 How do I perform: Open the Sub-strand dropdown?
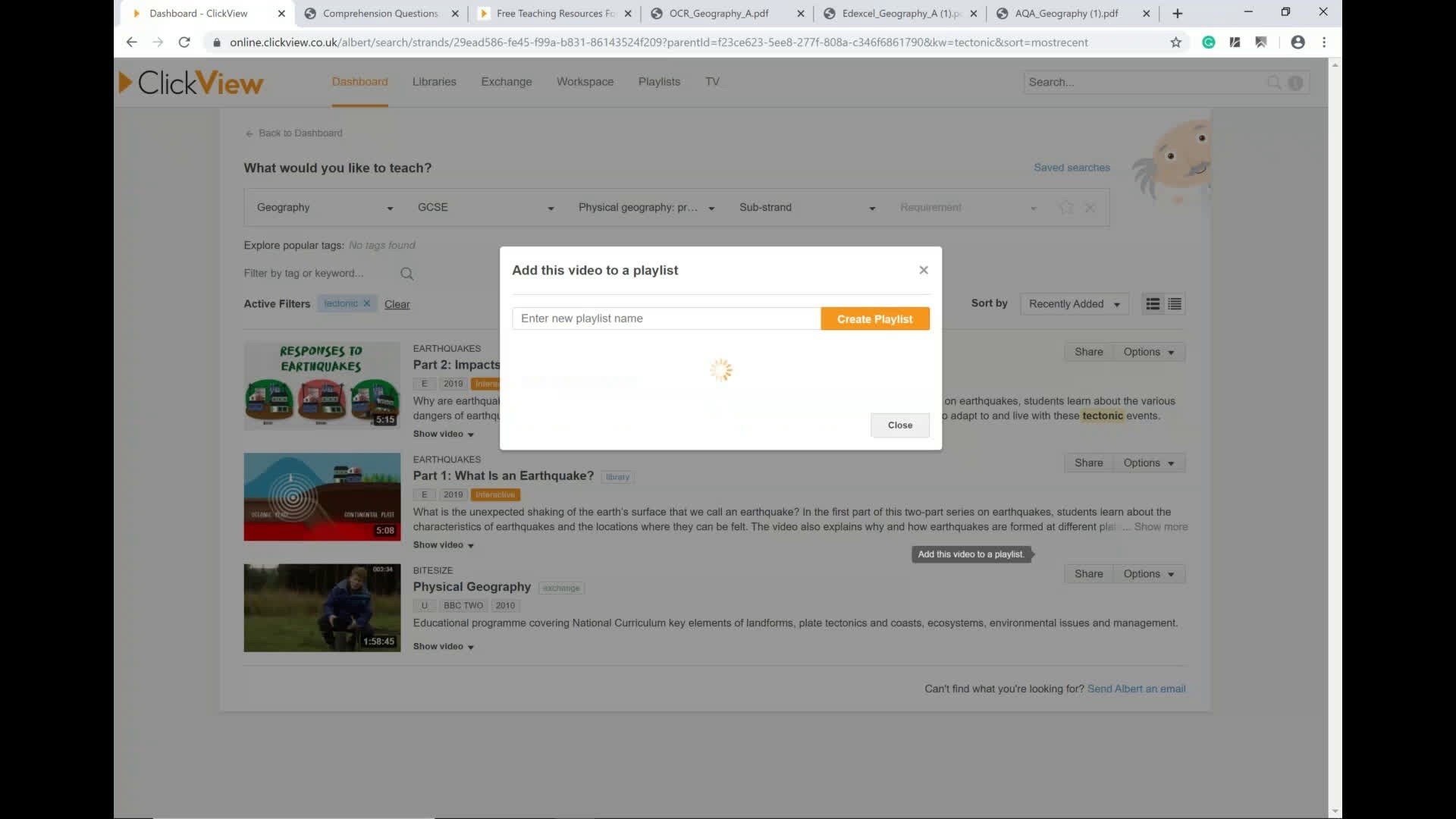[x=807, y=208]
